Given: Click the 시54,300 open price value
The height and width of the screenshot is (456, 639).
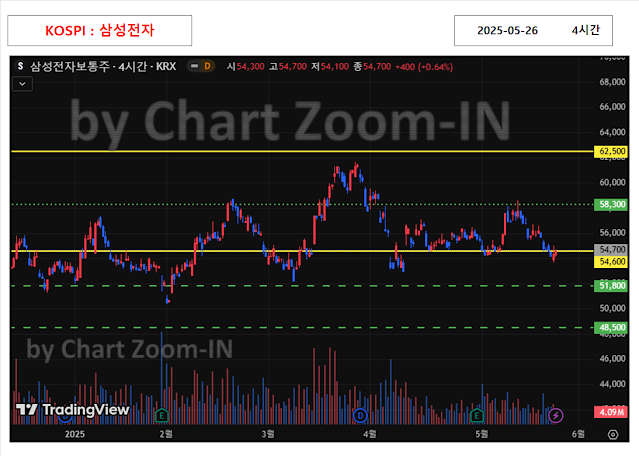Looking at the screenshot, I should (246, 66).
